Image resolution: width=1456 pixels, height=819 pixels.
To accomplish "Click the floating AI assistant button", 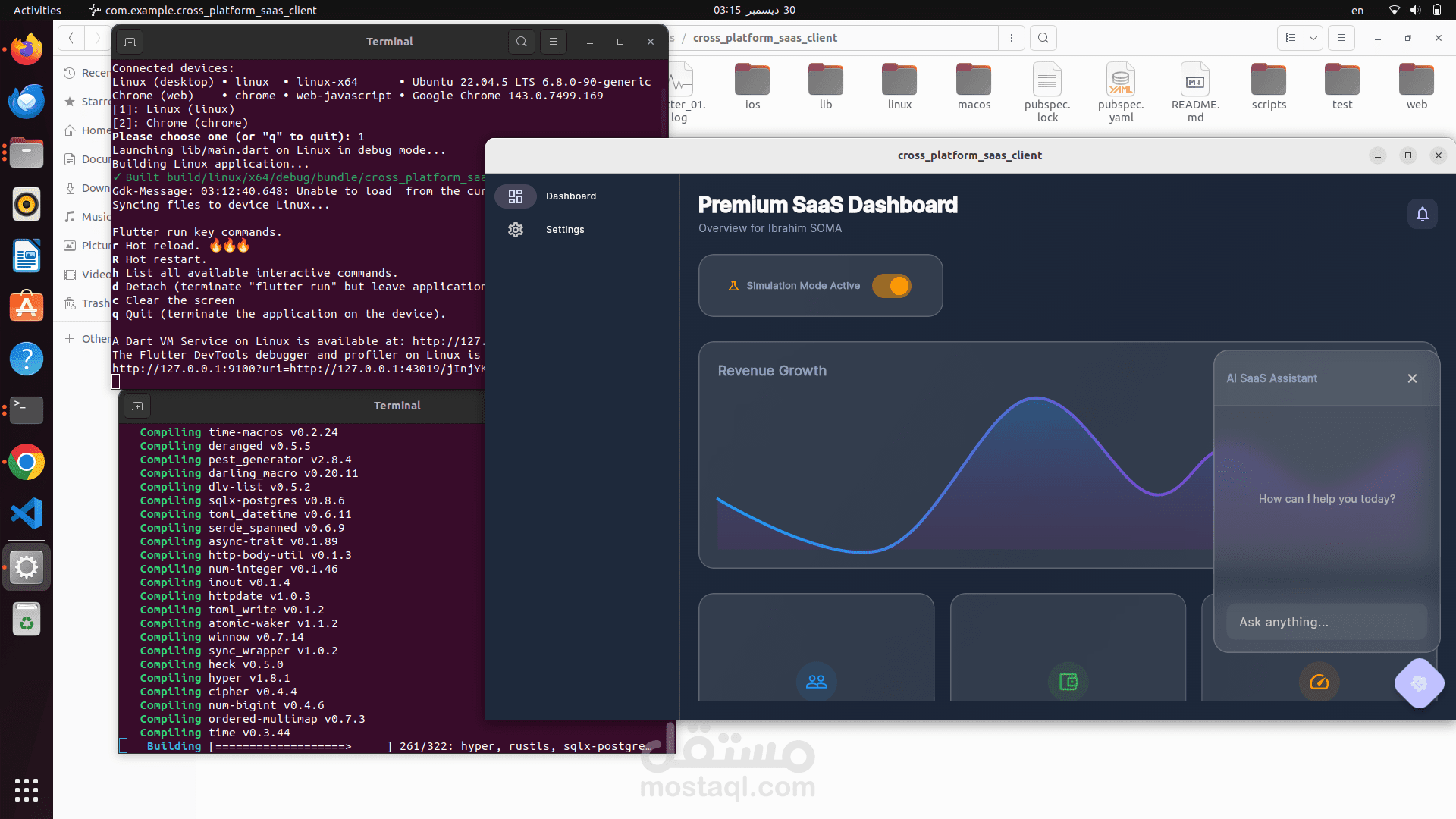I will coord(1419,683).
